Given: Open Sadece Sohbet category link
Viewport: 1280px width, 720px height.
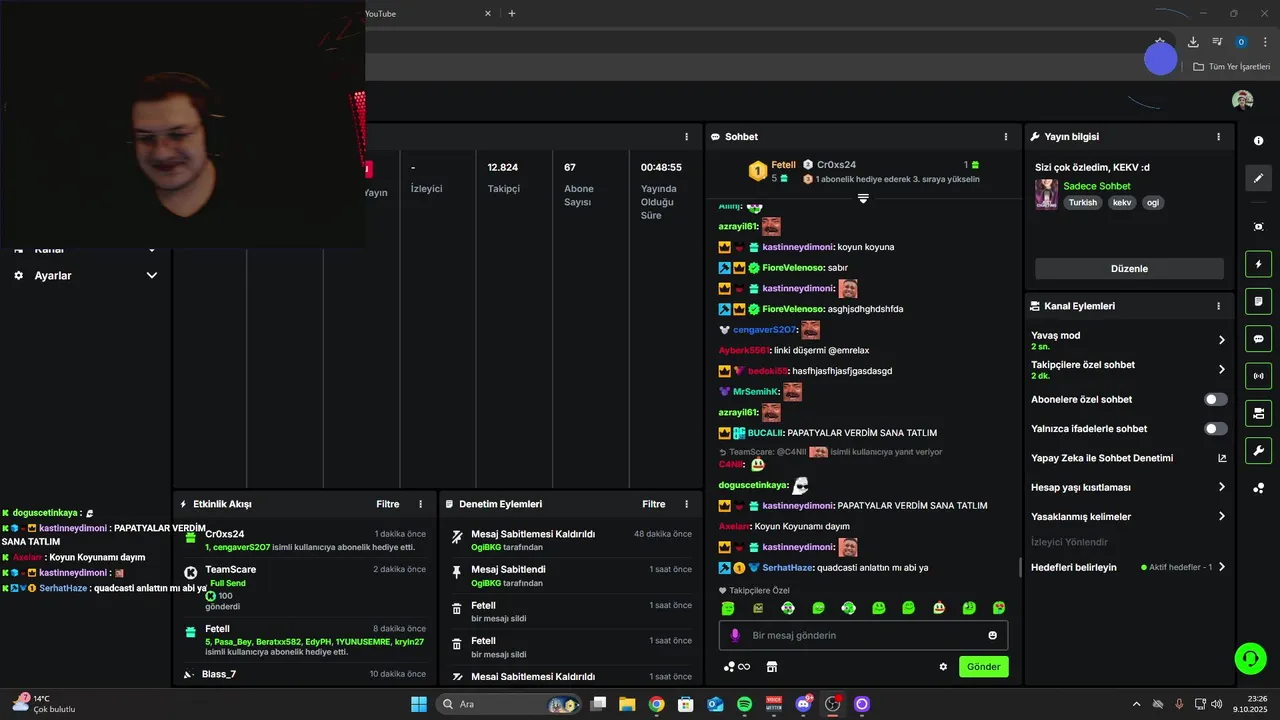Looking at the screenshot, I should [x=1097, y=186].
